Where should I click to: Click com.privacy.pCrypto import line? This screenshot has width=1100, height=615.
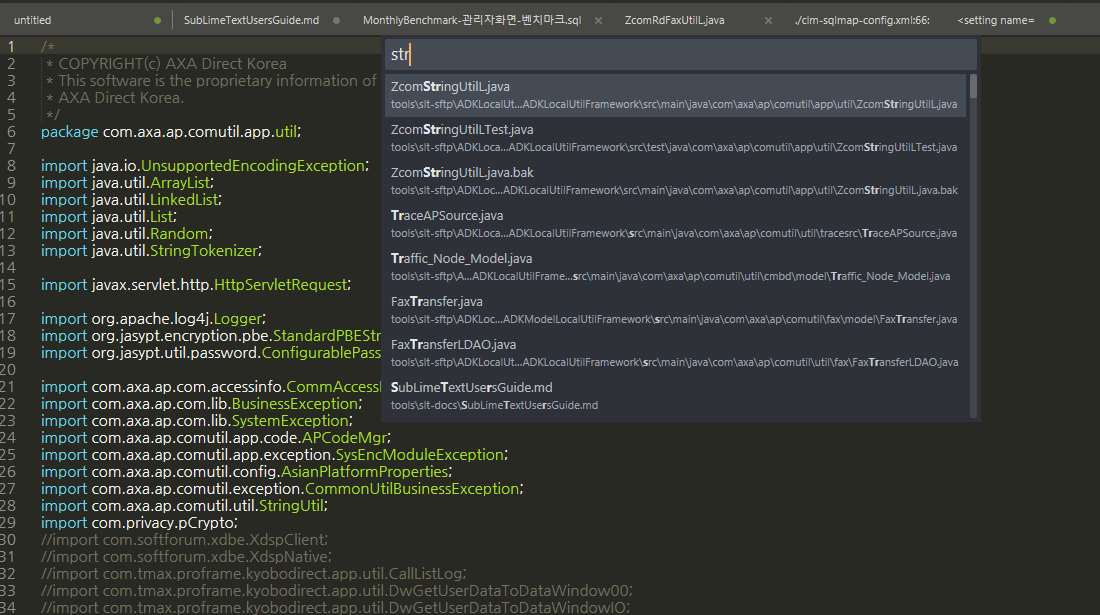pos(139,523)
